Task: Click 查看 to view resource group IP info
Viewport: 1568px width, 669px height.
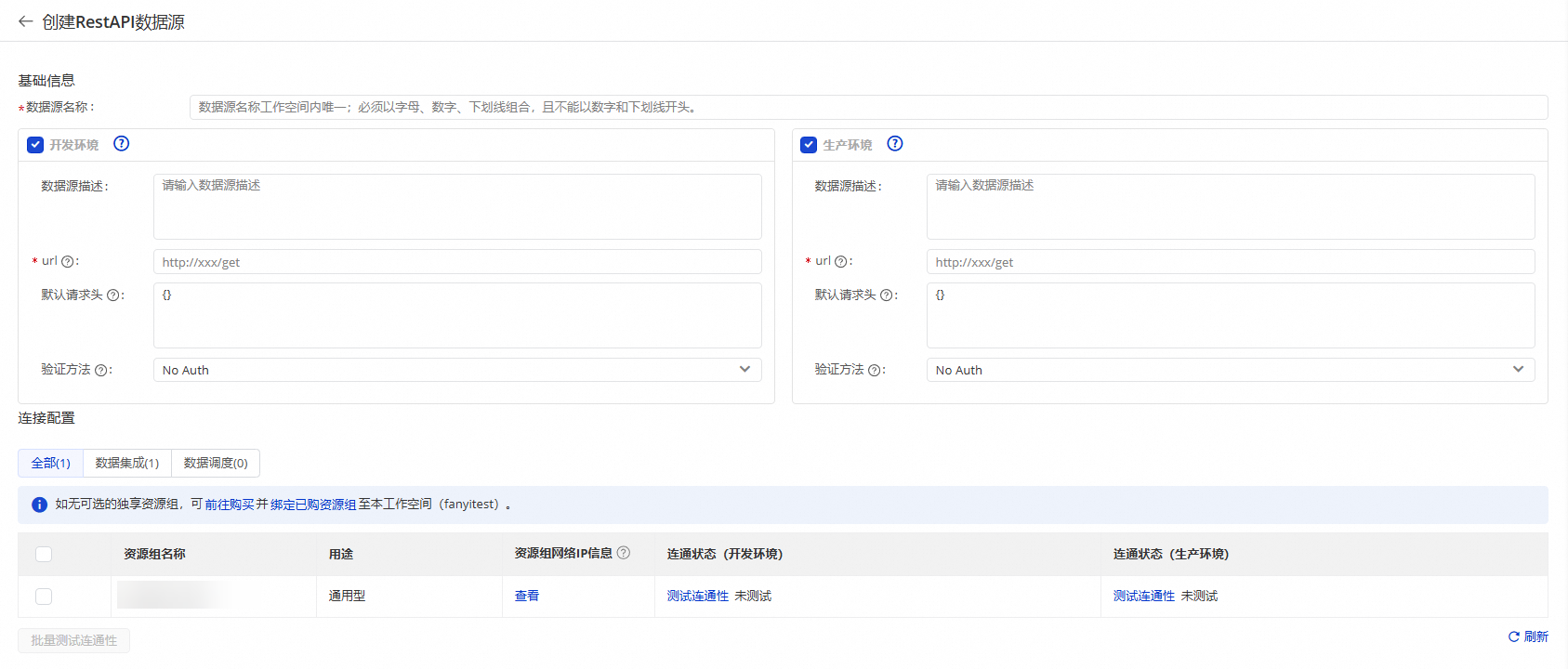Action: click(x=527, y=596)
